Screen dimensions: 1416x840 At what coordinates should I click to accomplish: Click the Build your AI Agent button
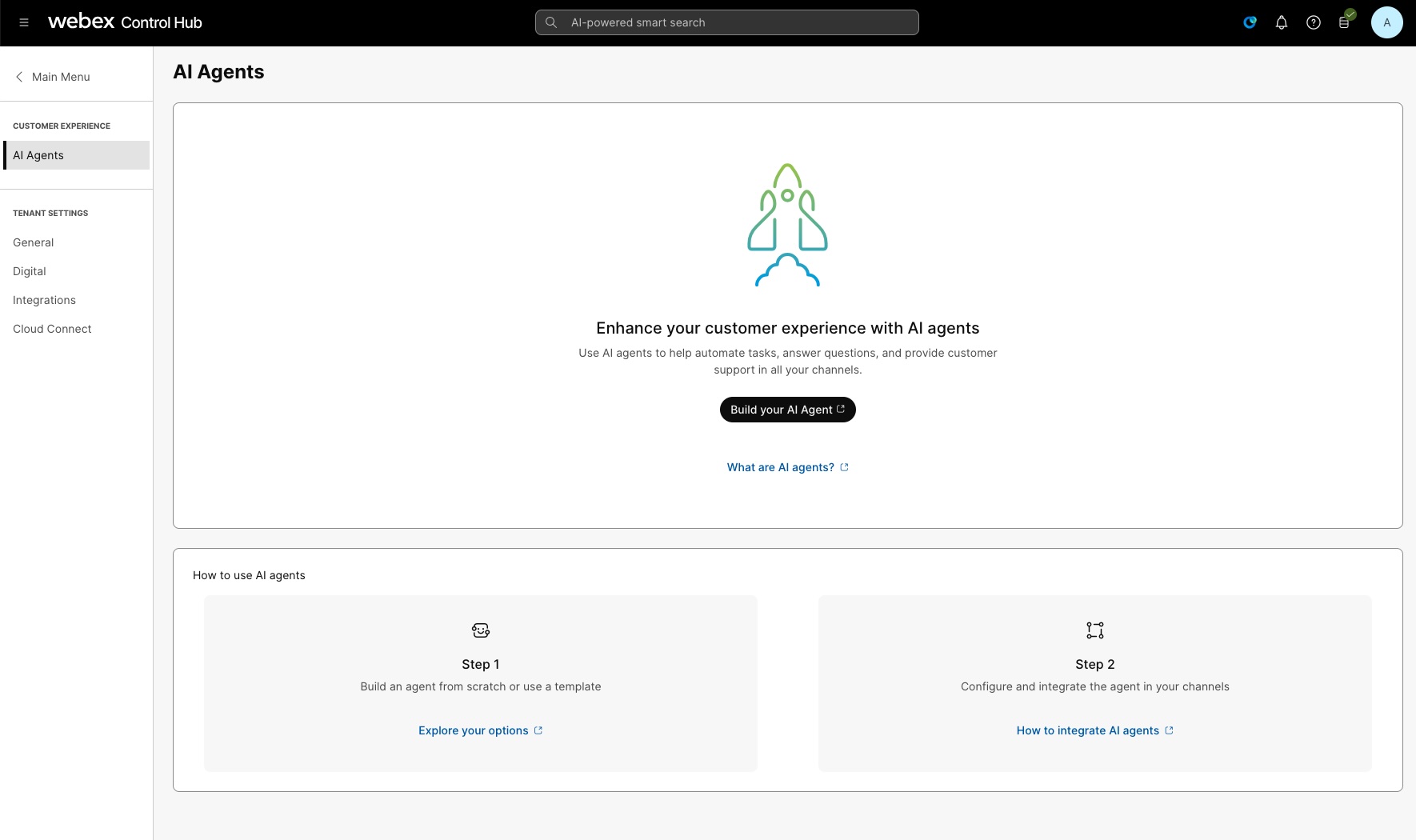point(787,410)
